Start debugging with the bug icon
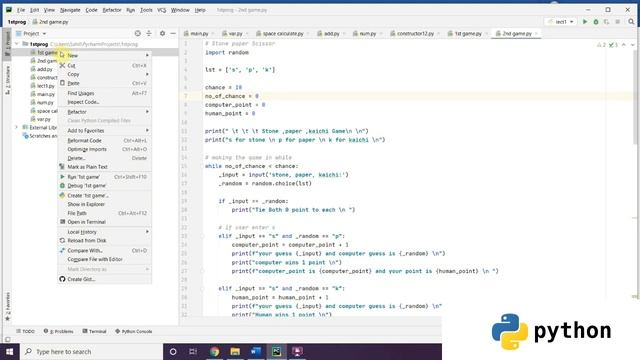Viewport: 640px width, 360px height. pyautogui.click(x=596, y=22)
